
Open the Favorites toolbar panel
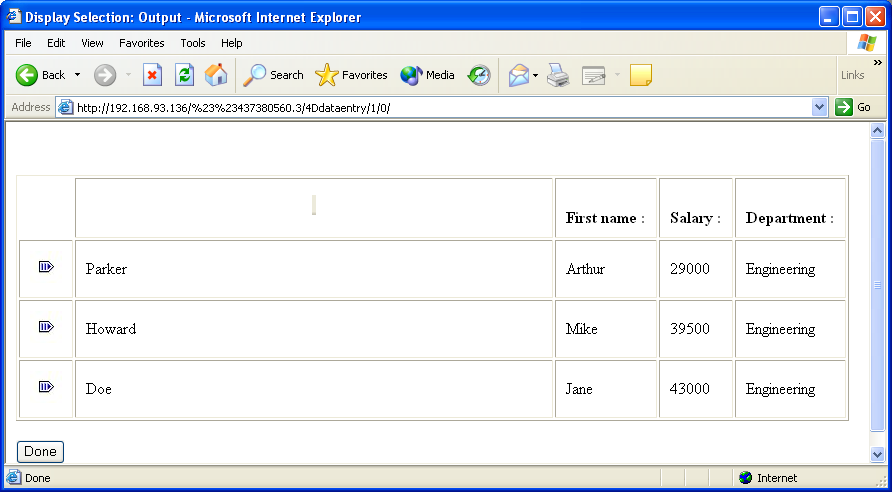coord(351,75)
